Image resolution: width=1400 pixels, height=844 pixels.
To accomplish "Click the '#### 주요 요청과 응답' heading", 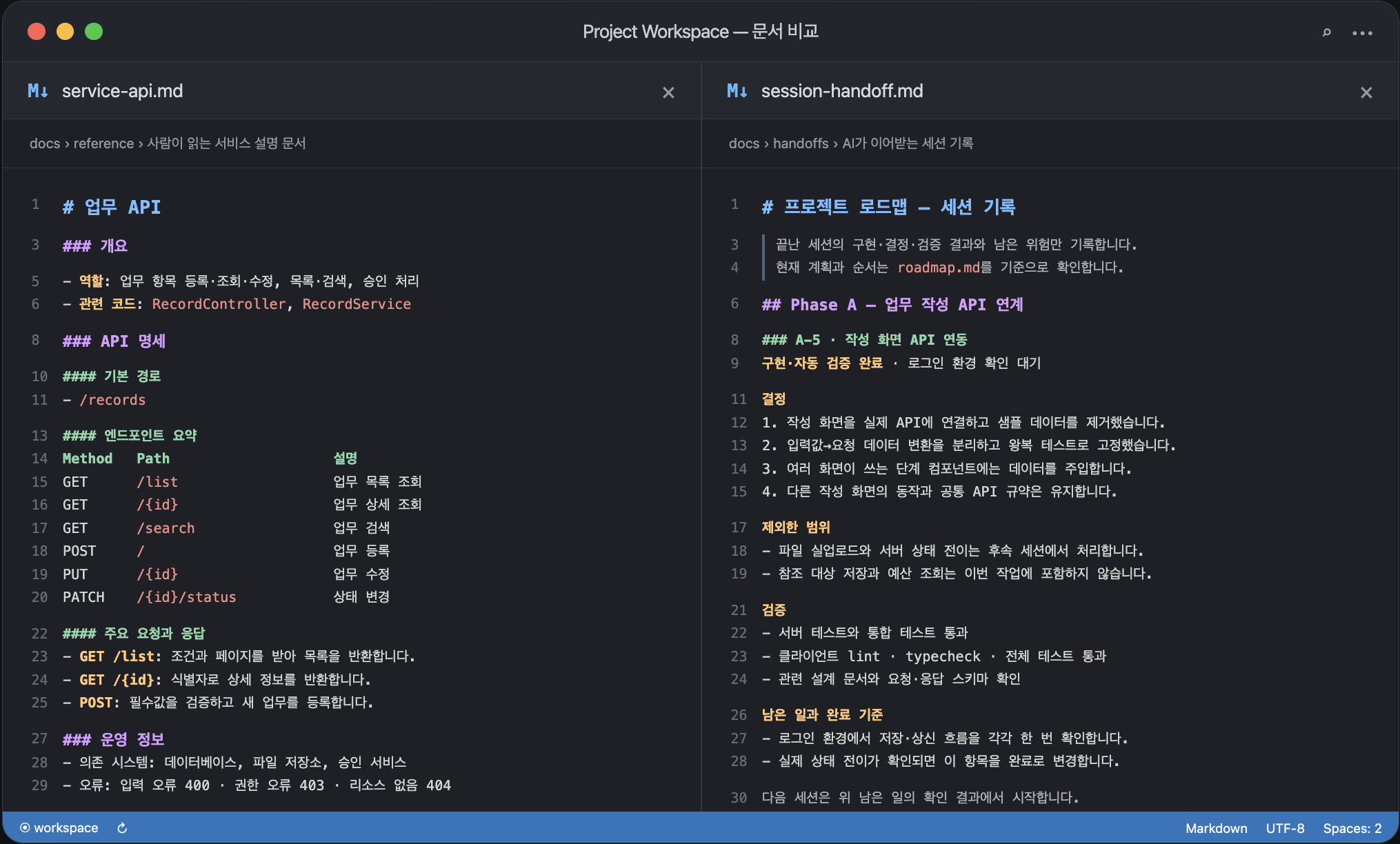I will (x=134, y=634).
